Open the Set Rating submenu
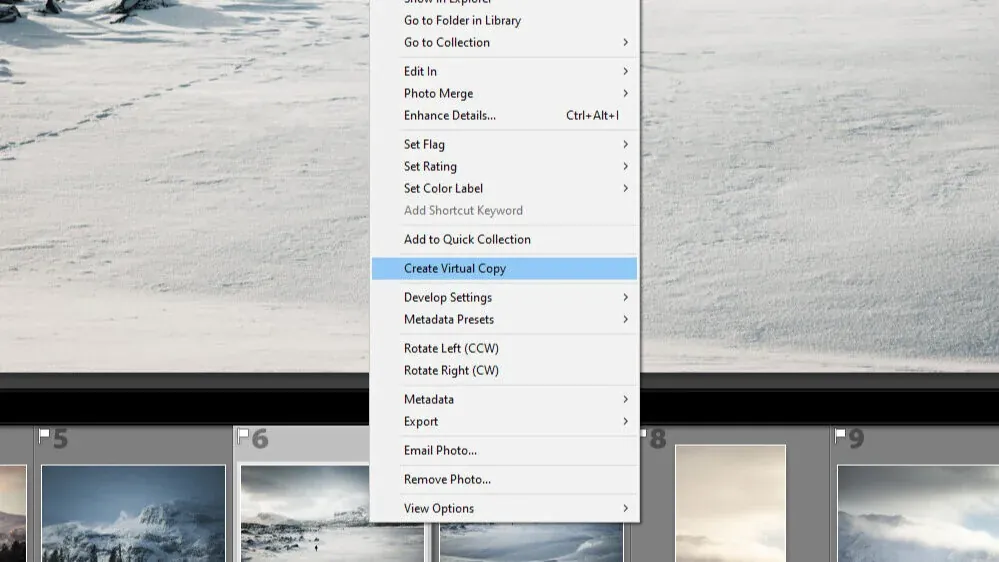This screenshot has width=999, height=562. tap(504, 166)
